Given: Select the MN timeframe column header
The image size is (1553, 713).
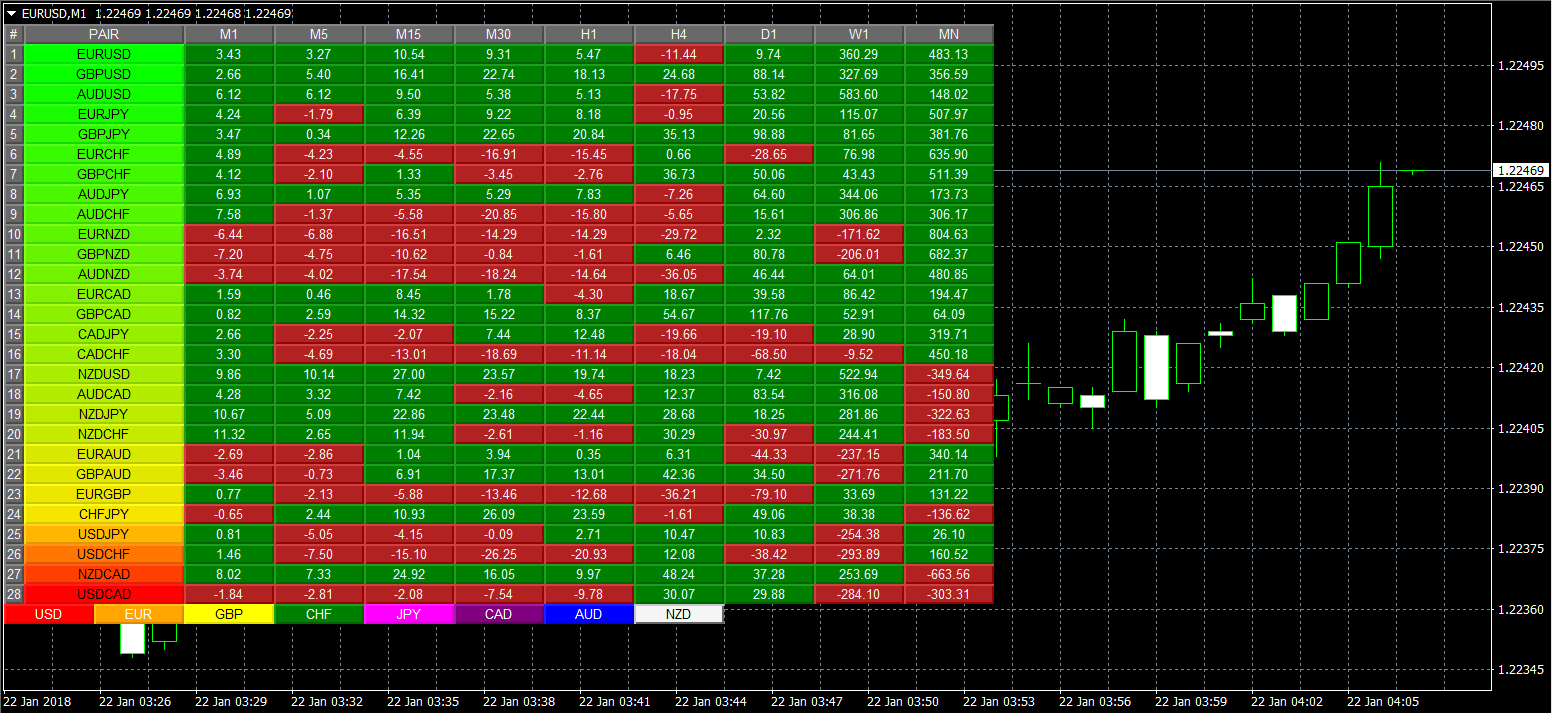Looking at the screenshot, I should click(x=948, y=35).
